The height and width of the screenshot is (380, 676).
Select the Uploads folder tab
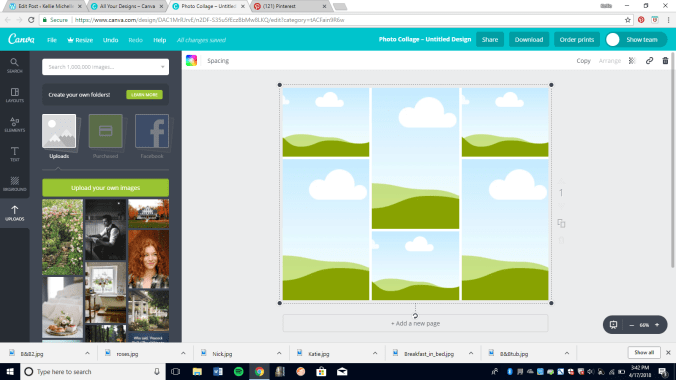coord(59,137)
